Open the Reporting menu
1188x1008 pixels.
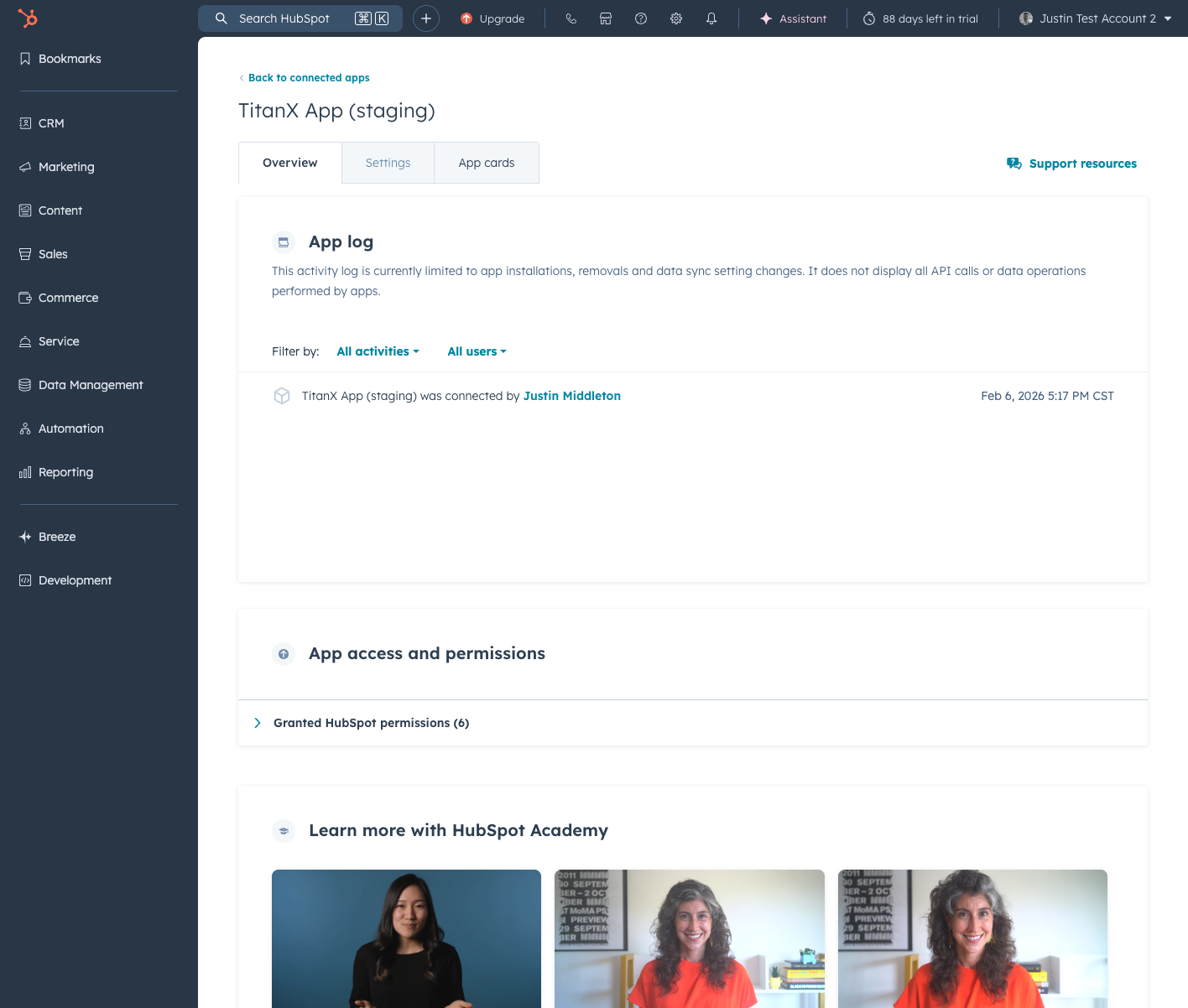pyautogui.click(x=56, y=472)
